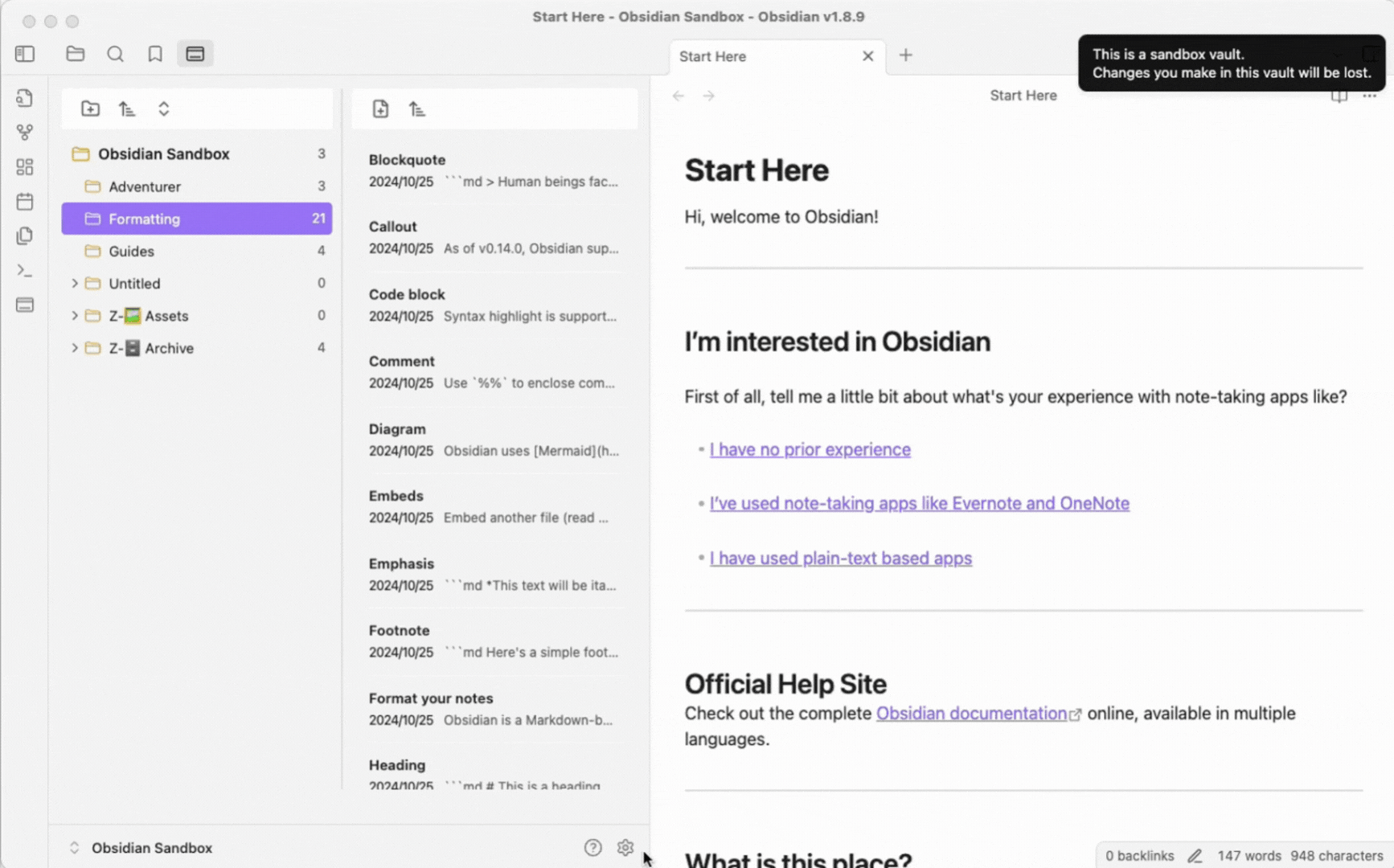Click the 147 words status item
1394x868 pixels.
click(x=1248, y=856)
